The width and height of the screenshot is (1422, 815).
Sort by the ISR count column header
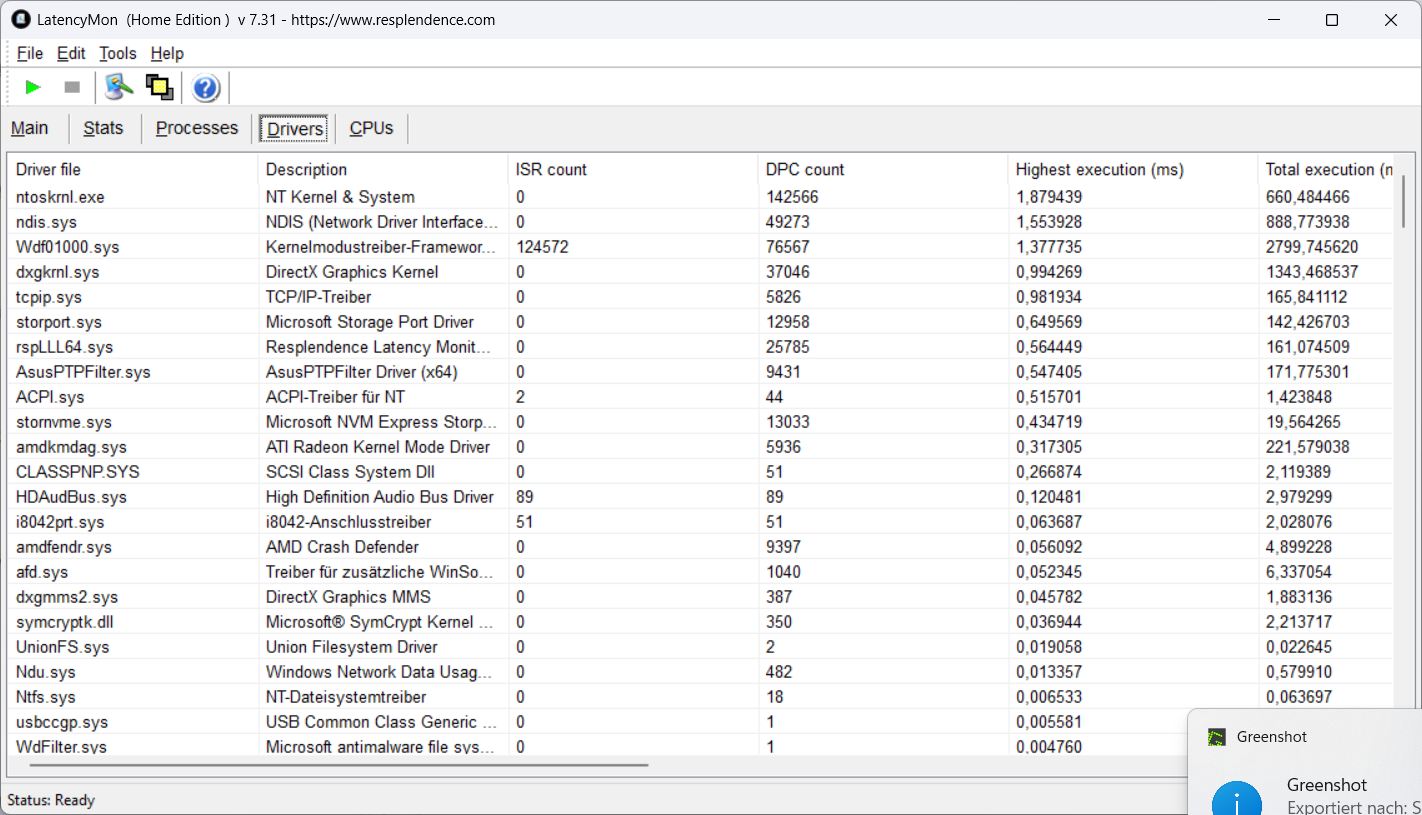tap(633, 170)
